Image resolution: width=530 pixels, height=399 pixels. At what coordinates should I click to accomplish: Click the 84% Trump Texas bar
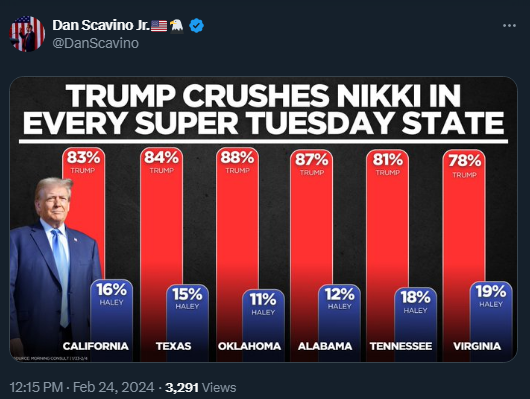pyautogui.click(x=161, y=254)
